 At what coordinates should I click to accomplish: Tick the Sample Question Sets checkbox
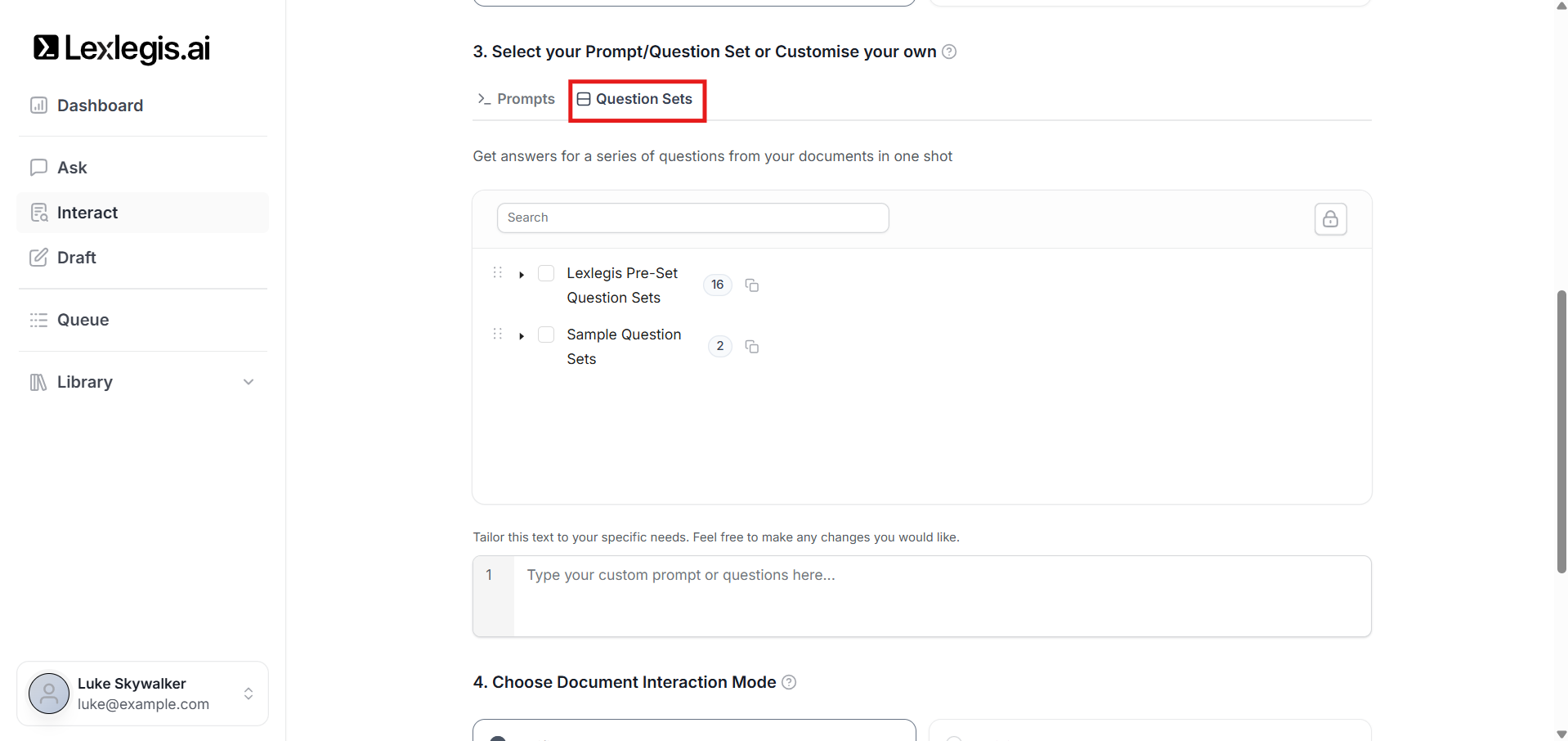click(546, 335)
